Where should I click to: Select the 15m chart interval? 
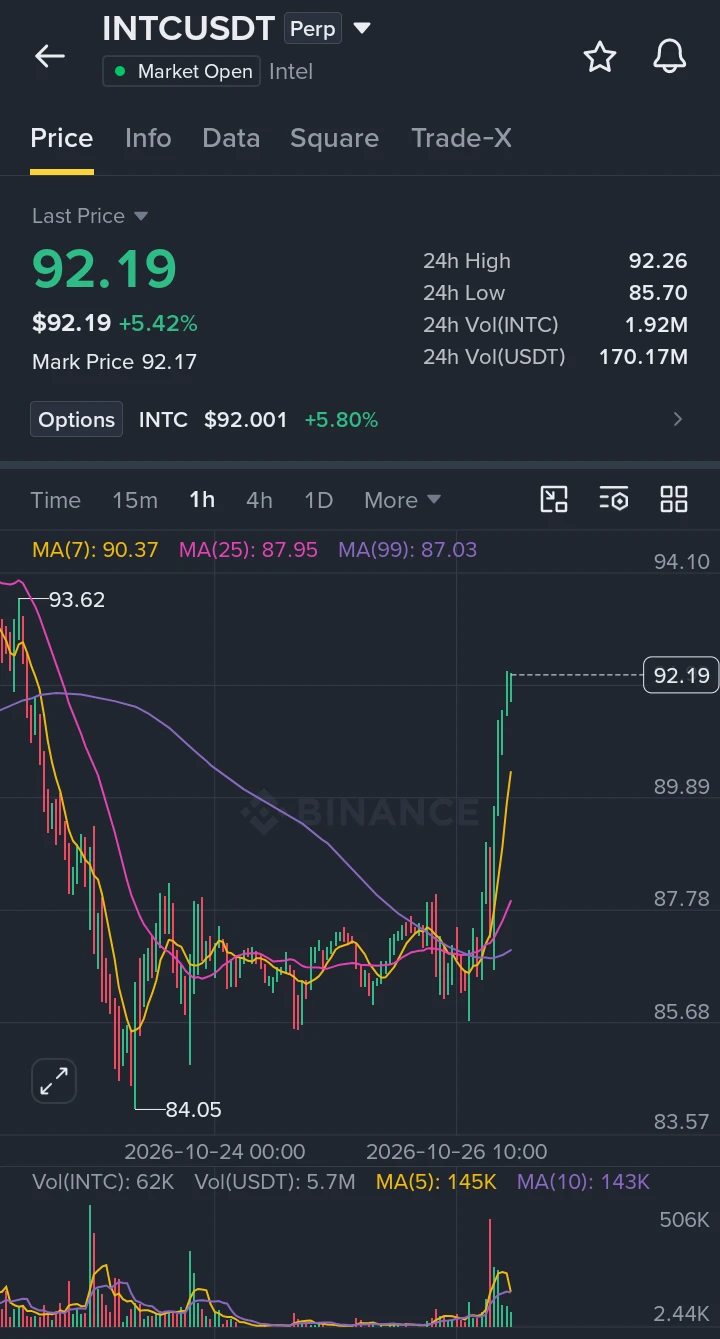[x=135, y=500]
